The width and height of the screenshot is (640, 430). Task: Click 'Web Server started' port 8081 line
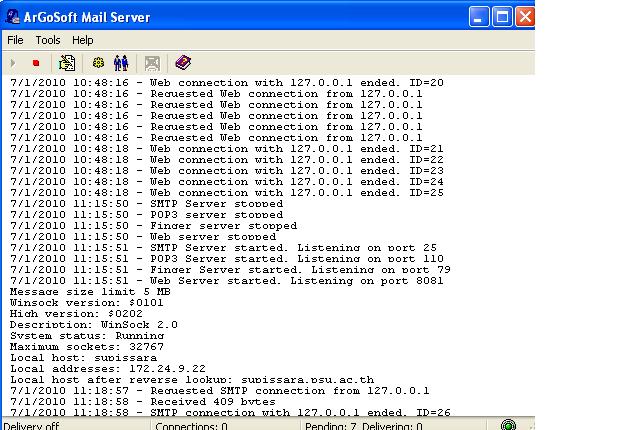(x=227, y=281)
